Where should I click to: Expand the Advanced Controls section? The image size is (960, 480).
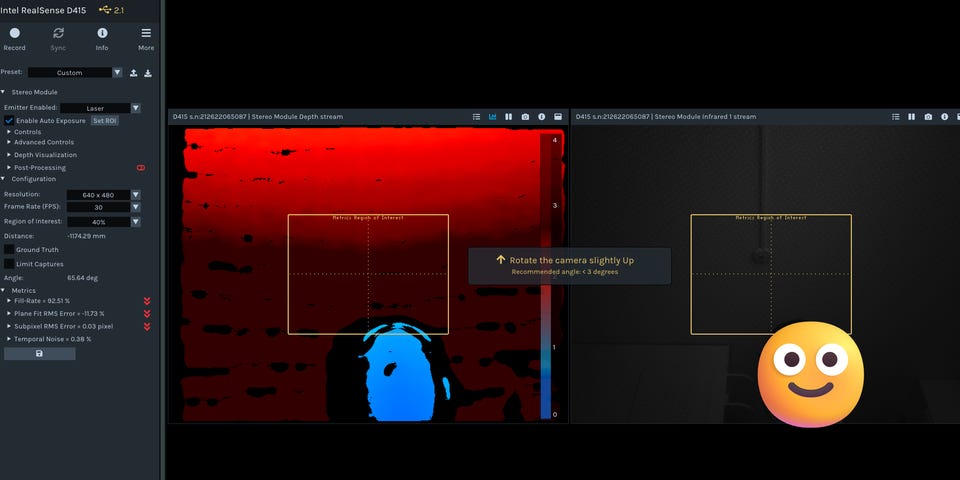(x=9, y=142)
